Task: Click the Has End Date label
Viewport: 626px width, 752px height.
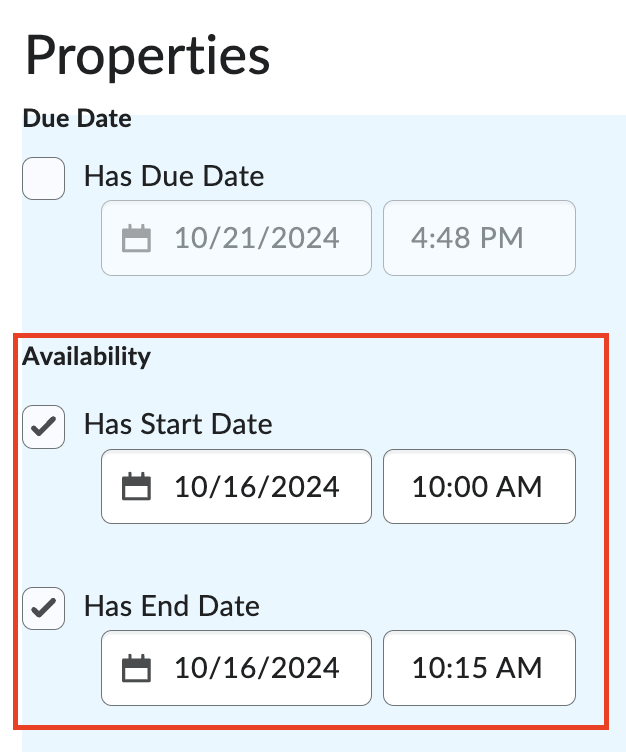Action: [x=172, y=606]
